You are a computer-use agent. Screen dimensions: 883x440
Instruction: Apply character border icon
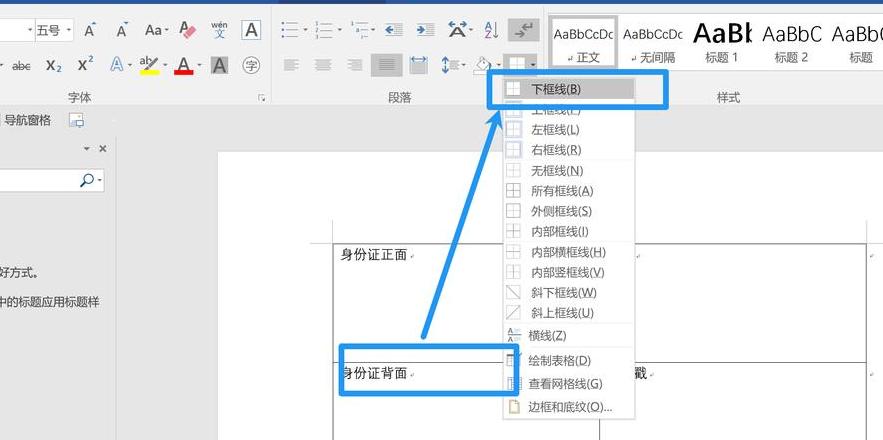click(x=251, y=30)
